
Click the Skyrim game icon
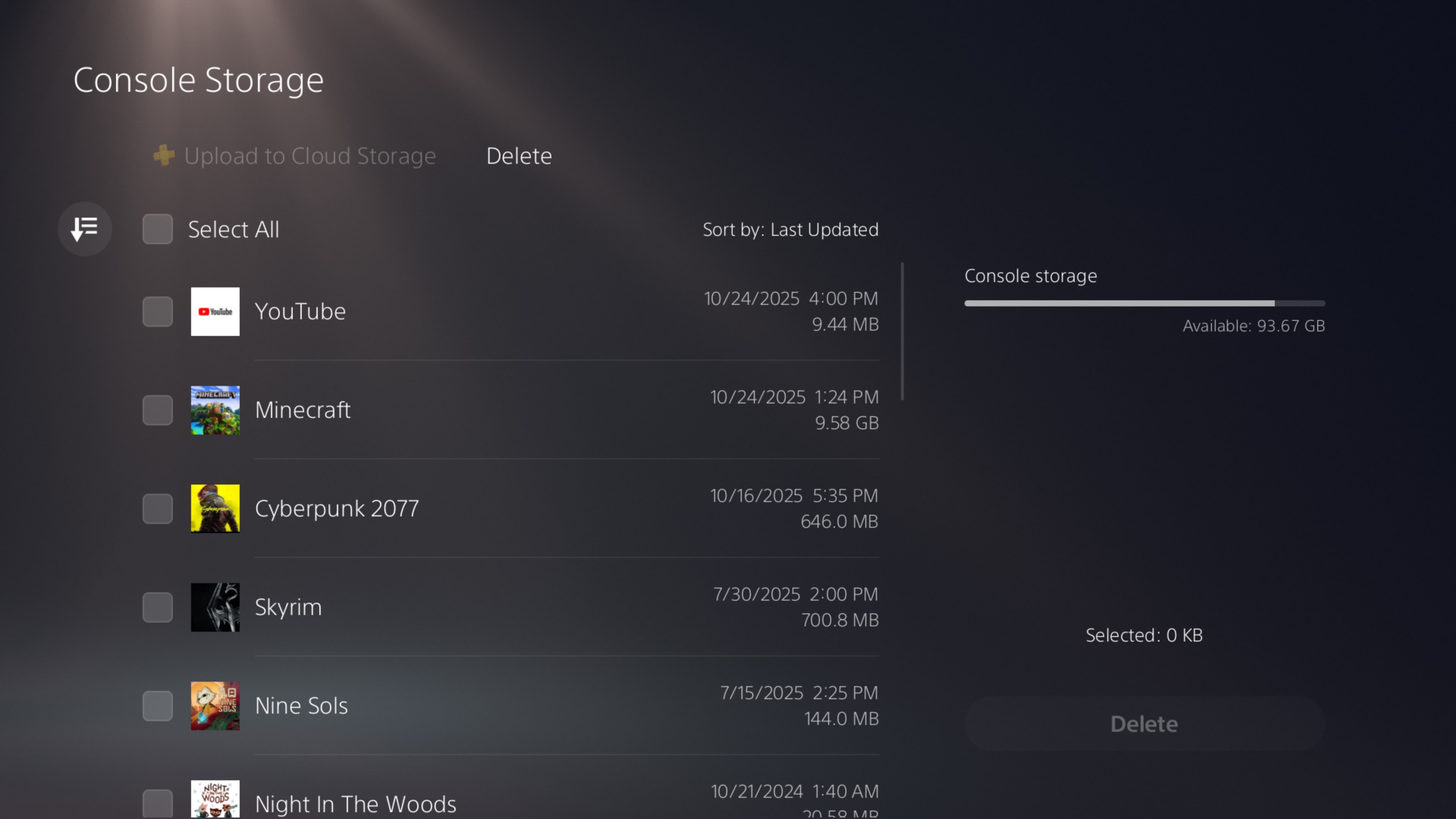[x=215, y=607]
